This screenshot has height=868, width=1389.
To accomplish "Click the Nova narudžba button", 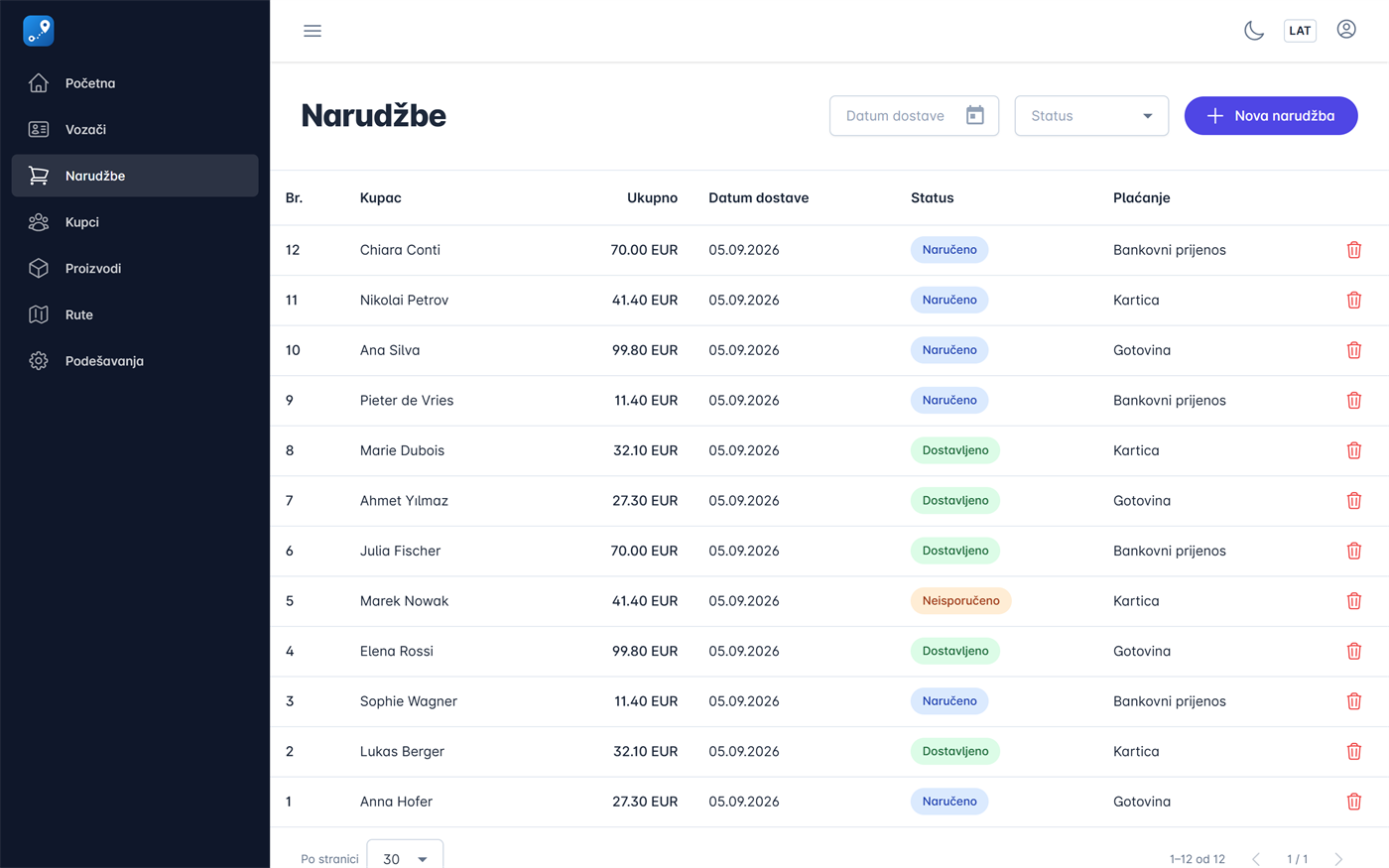I will (x=1271, y=116).
